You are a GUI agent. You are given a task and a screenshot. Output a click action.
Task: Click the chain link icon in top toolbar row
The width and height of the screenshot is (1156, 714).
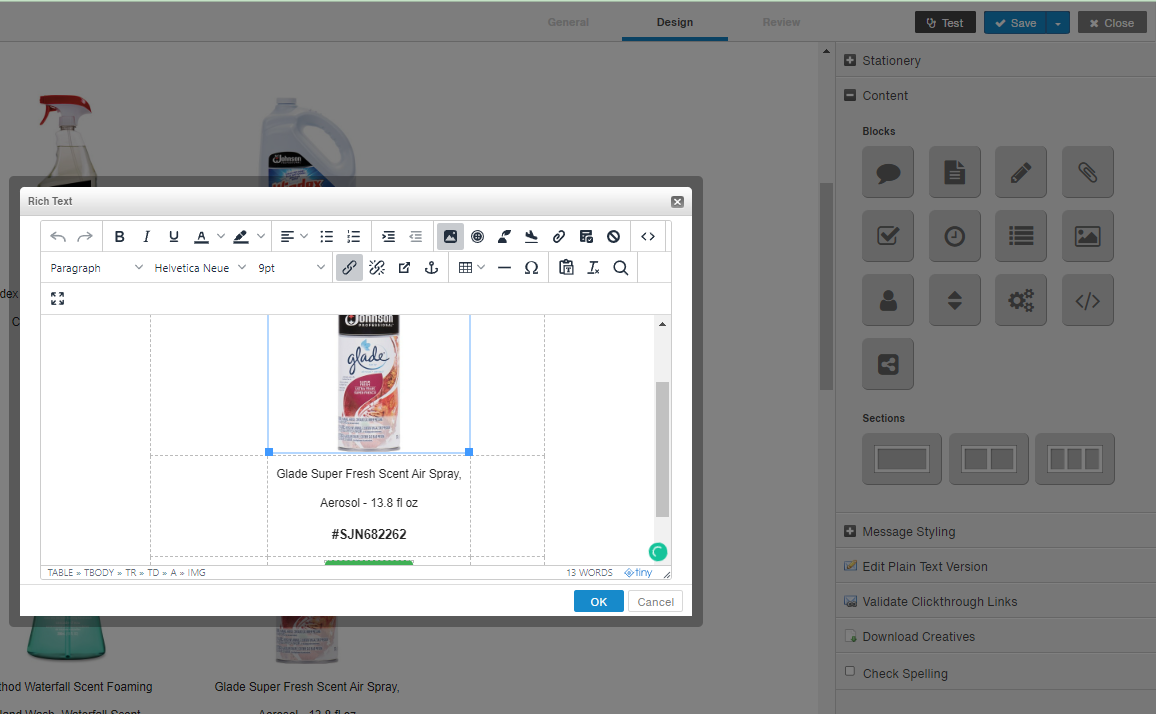pyautogui.click(x=559, y=237)
